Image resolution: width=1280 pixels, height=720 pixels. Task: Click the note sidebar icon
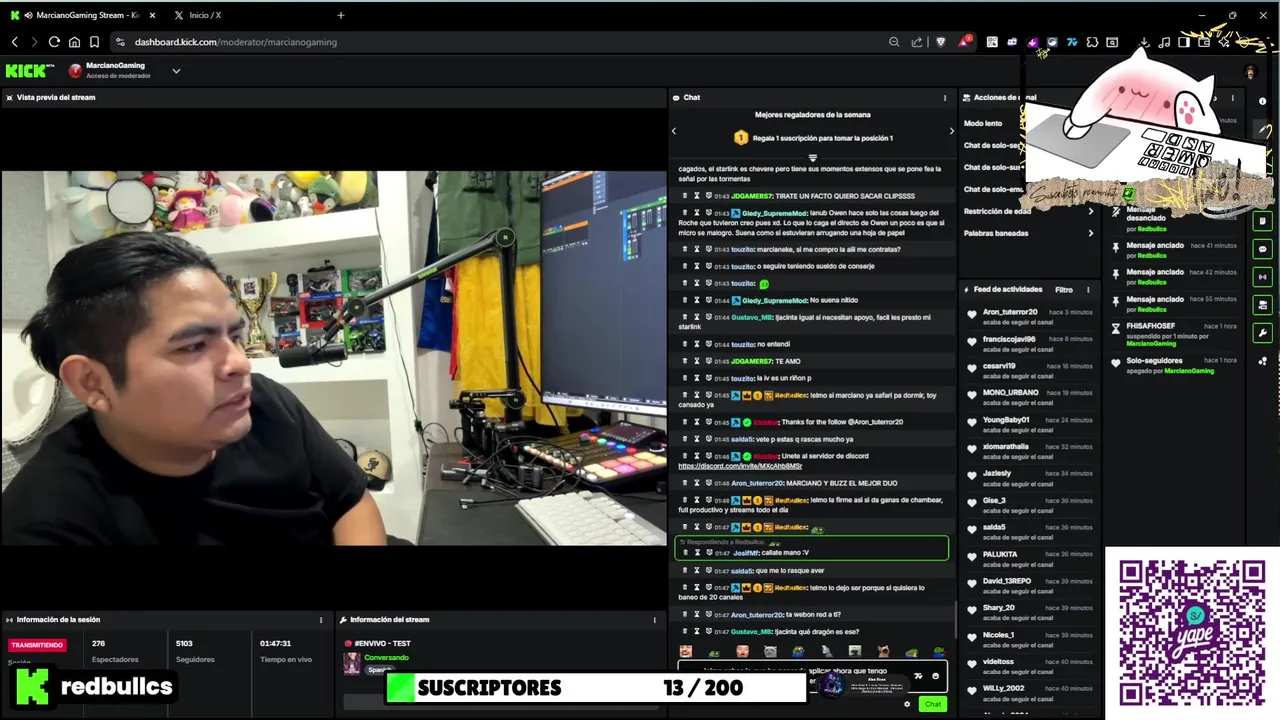point(1263,221)
